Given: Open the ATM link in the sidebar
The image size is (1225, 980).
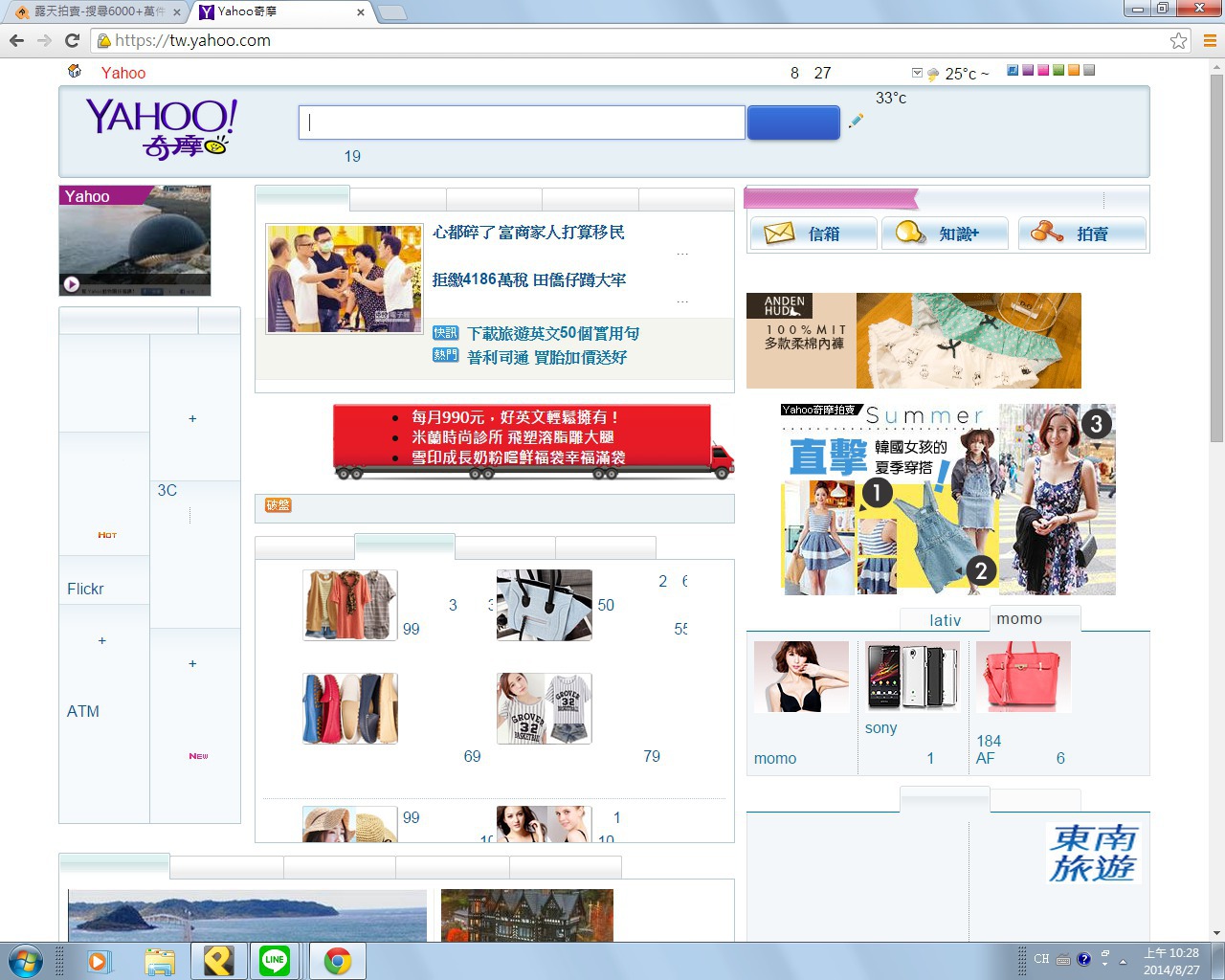Looking at the screenshot, I should tap(83, 711).
